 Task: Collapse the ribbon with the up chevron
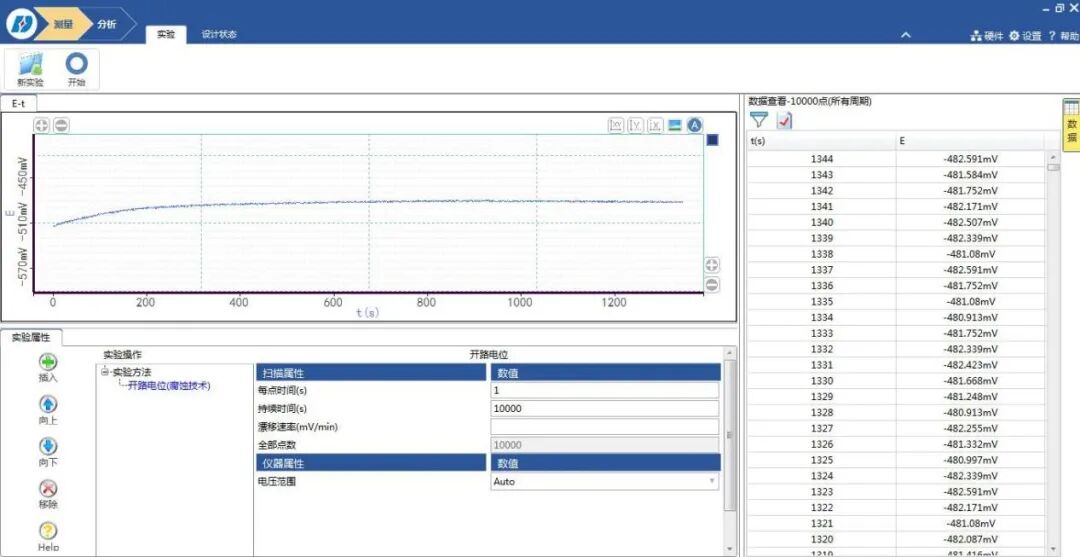pyautogui.click(x=906, y=35)
